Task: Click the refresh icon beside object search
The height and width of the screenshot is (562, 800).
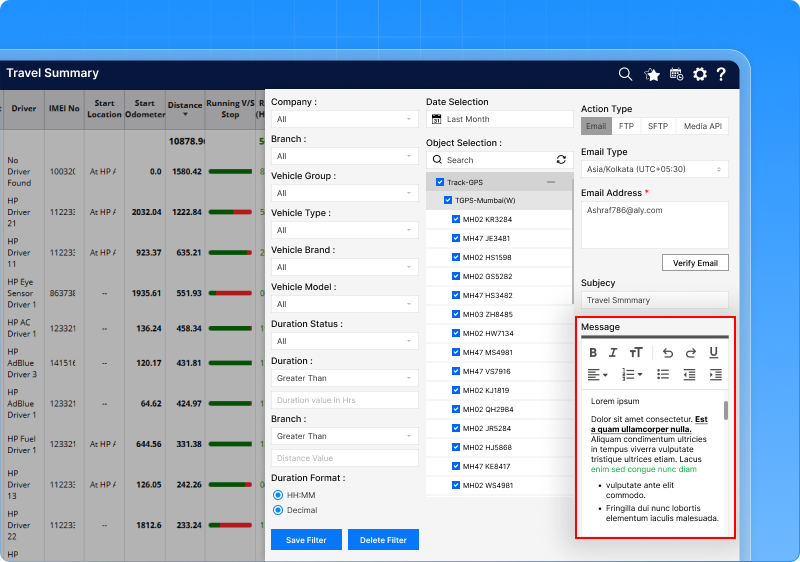Action: point(561,160)
